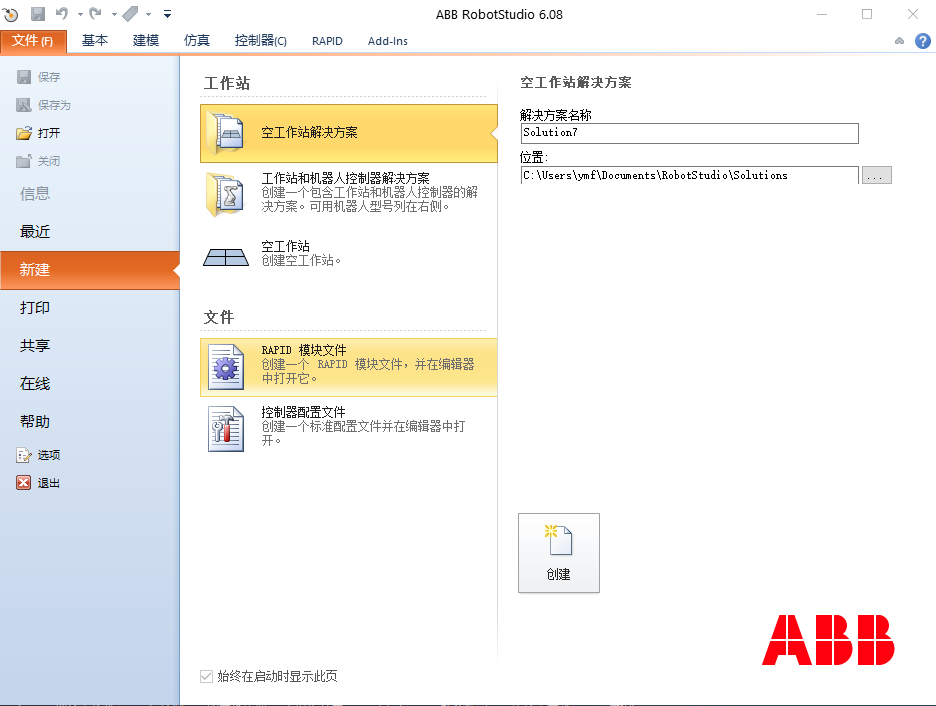Click the RobotStudio application icon in title bar
936x706 pixels.
point(11,14)
